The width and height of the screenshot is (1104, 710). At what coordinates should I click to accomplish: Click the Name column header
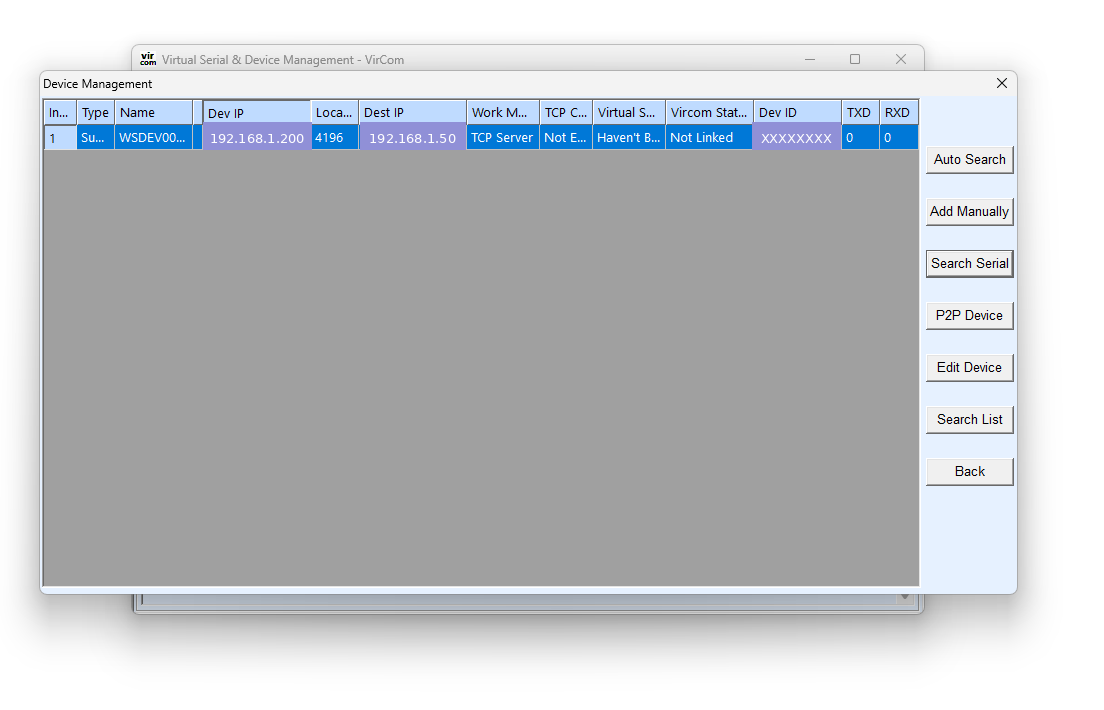click(153, 113)
